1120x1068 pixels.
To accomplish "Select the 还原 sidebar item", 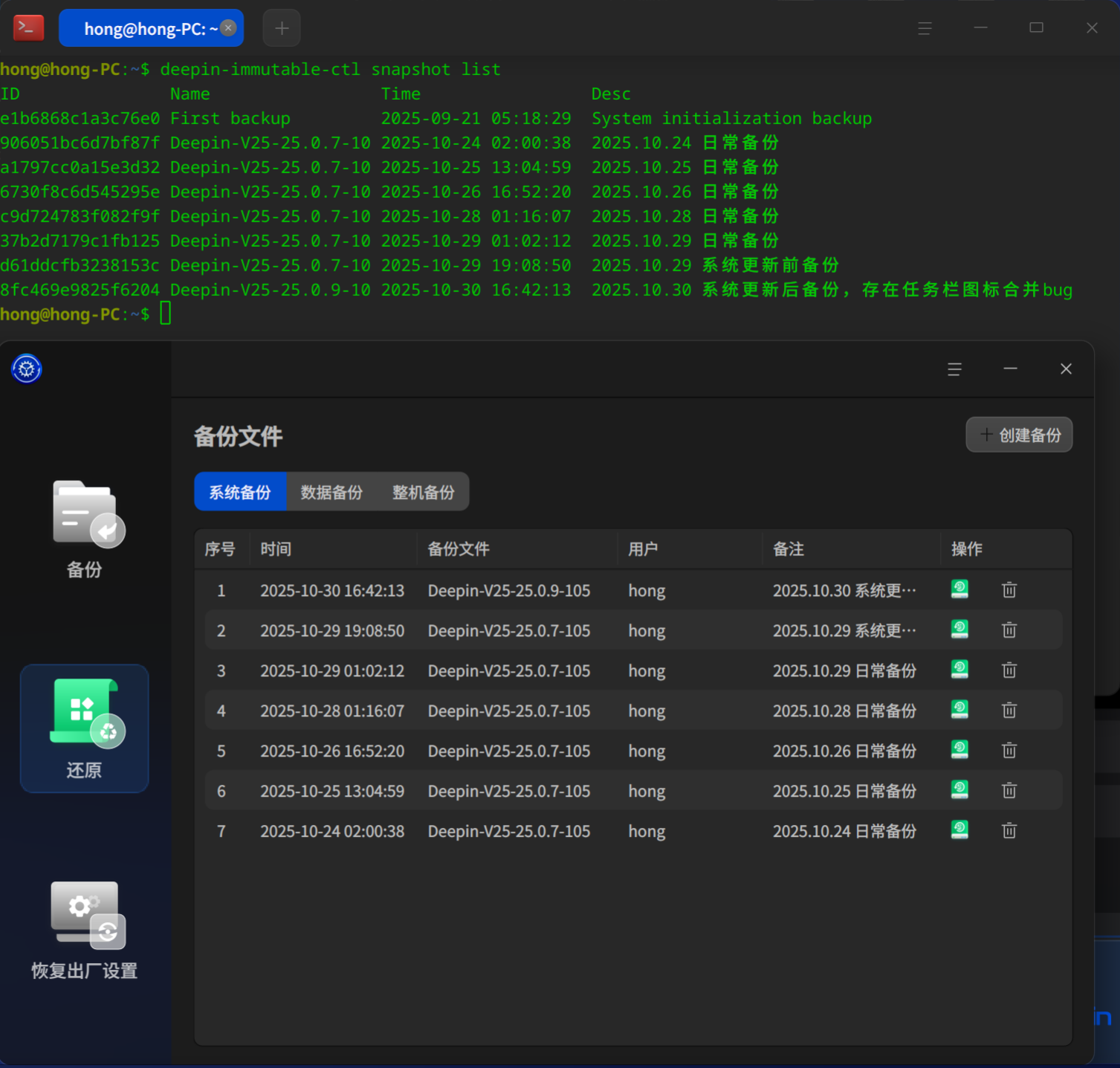I will click(85, 728).
